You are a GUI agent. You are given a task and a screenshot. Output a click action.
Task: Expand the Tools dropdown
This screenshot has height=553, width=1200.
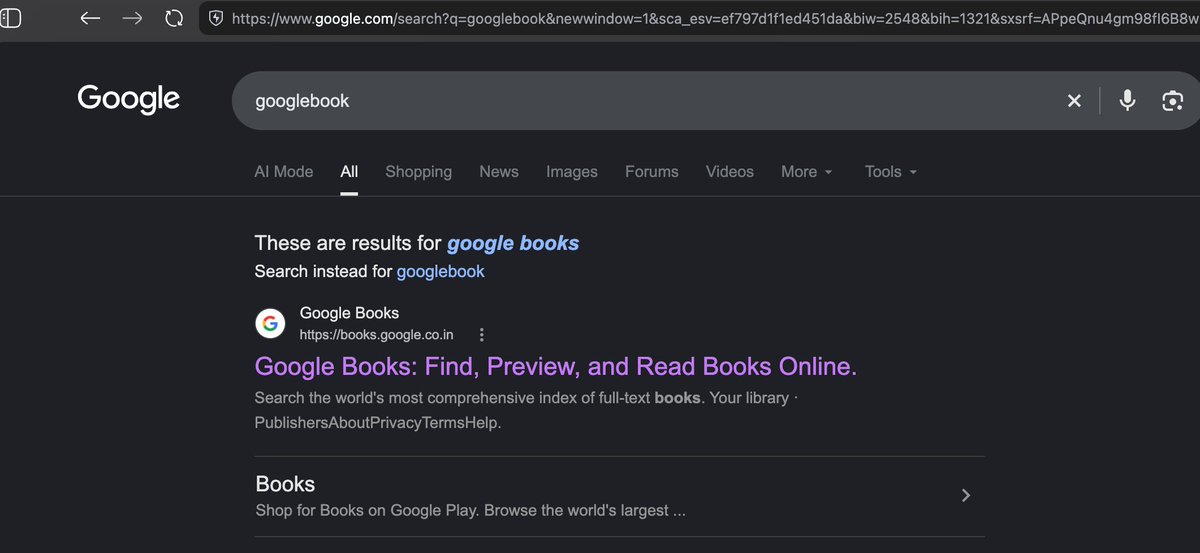[891, 171]
